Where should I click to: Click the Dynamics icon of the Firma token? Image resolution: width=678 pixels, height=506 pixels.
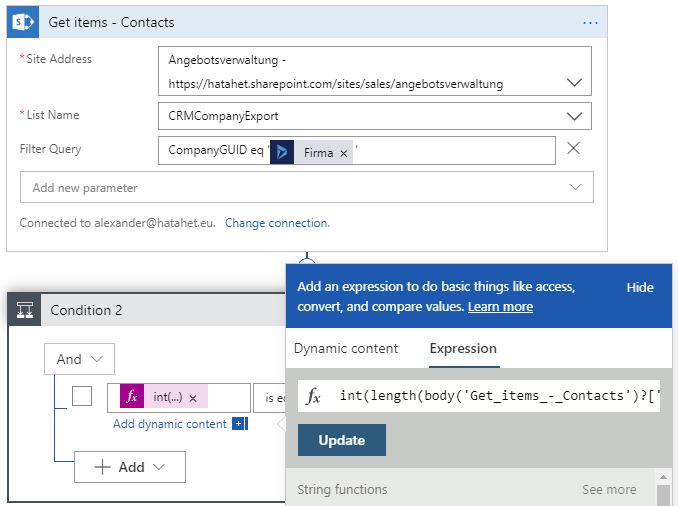pyautogui.click(x=282, y=152)
